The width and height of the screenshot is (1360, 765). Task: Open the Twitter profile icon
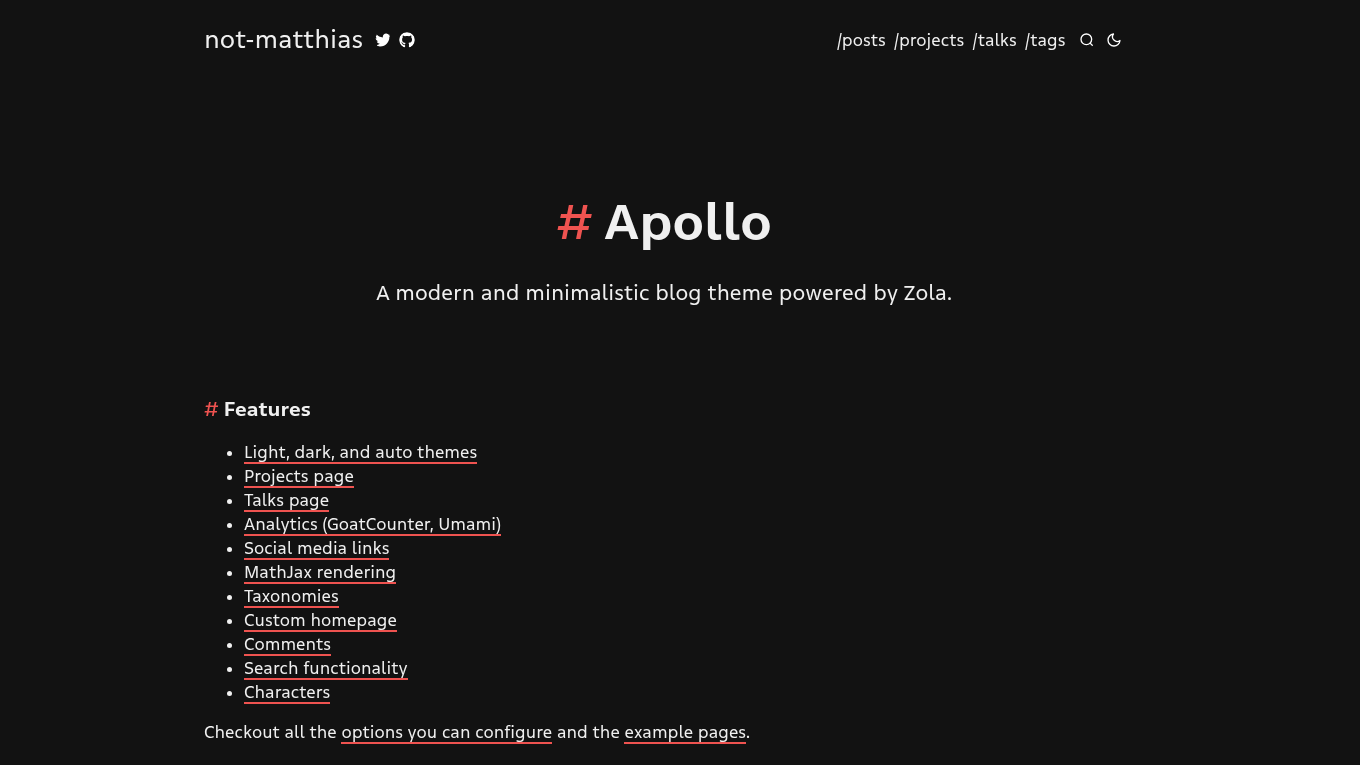point(383,40)
